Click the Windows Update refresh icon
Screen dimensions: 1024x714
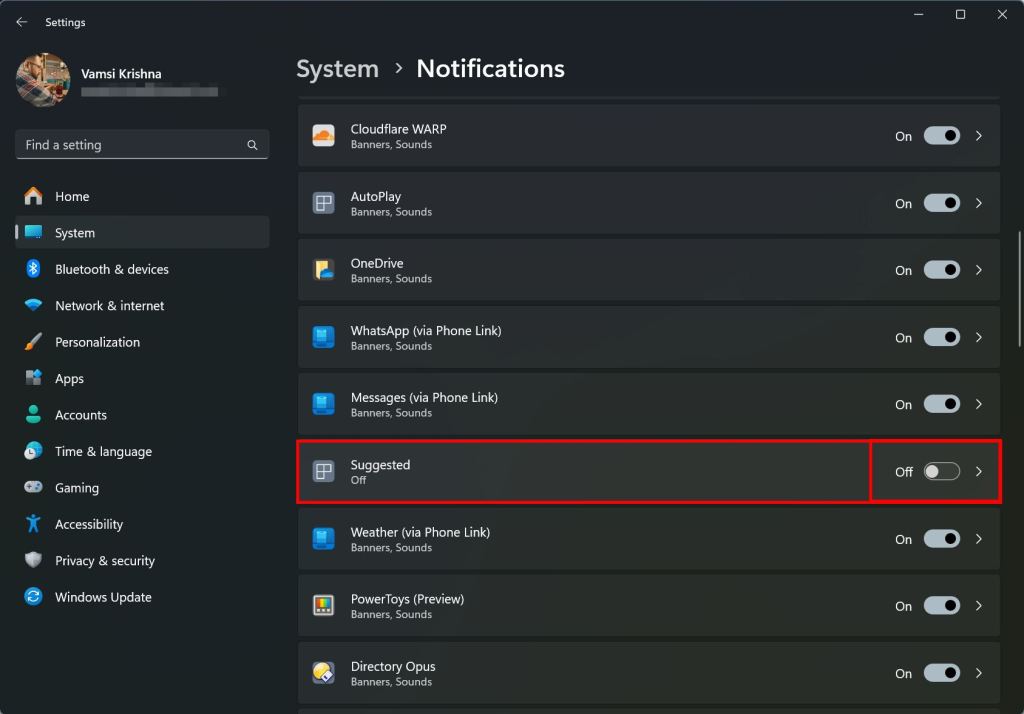pos(33,596)
